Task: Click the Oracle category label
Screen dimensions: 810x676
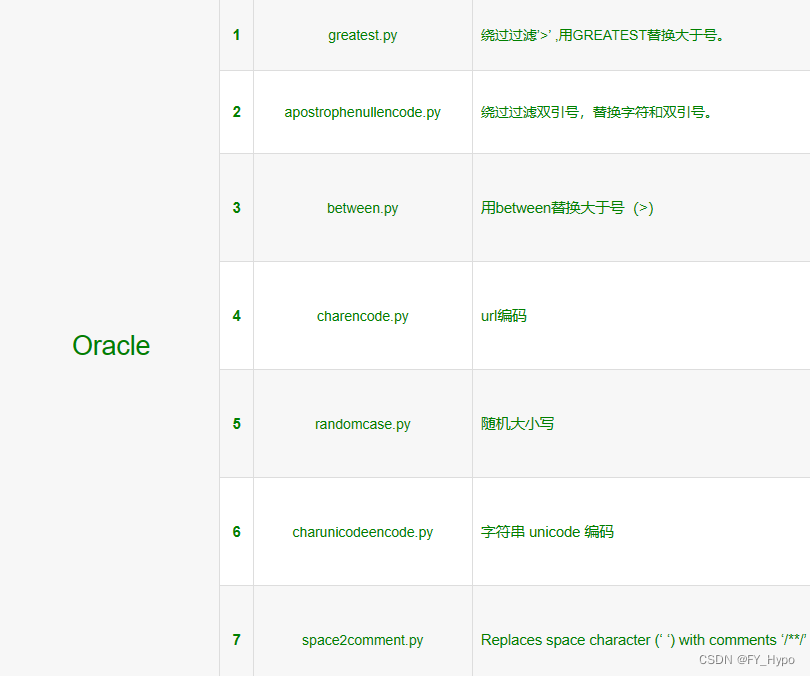Action: pyautogui.click(x=111, y=345)
